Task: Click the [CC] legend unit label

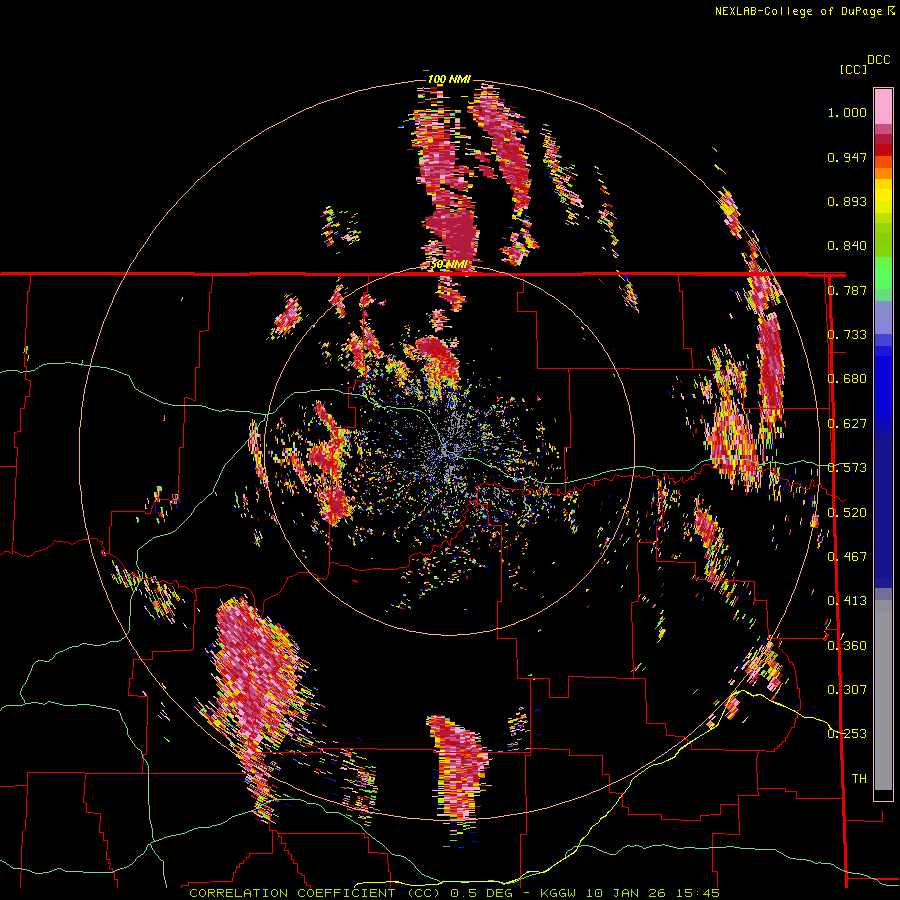Action: point(853,69)
